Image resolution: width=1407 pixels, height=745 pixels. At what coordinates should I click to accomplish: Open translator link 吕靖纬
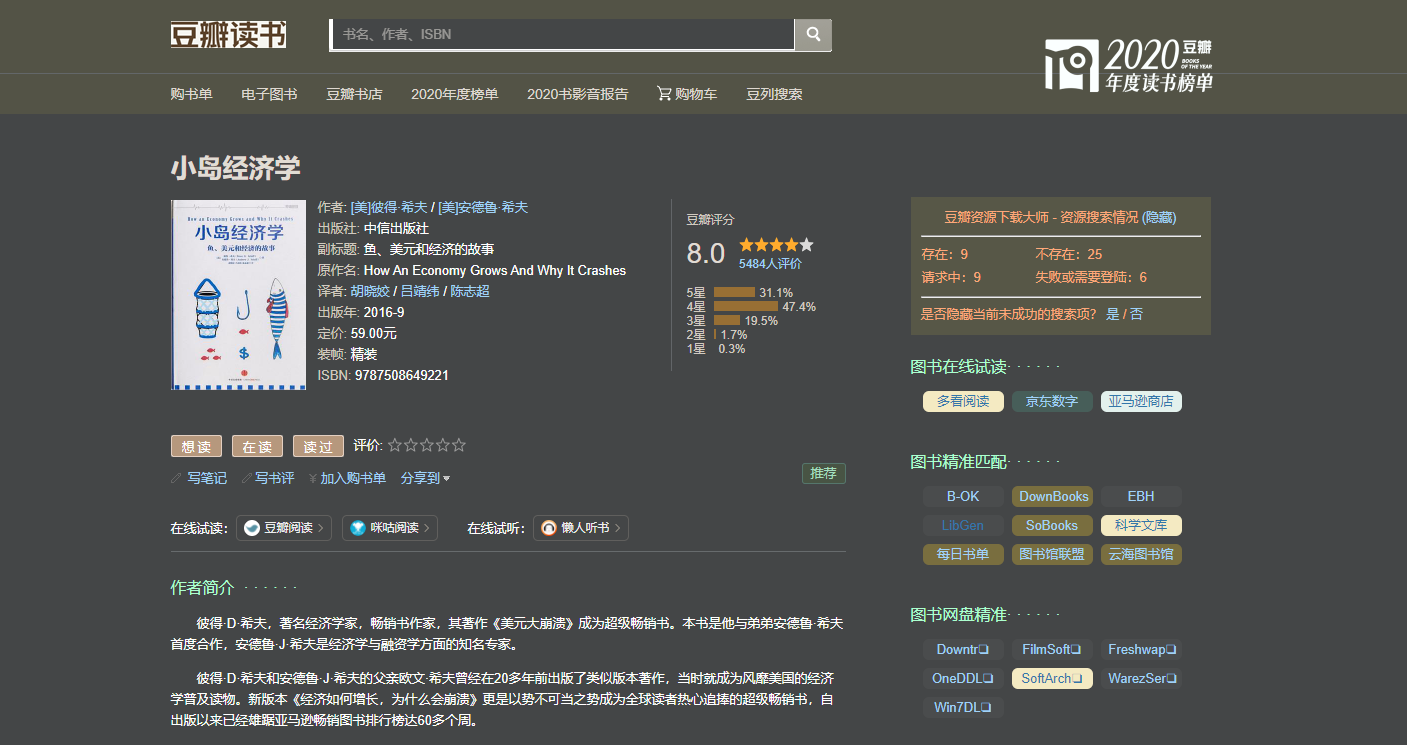pos(420,291)
